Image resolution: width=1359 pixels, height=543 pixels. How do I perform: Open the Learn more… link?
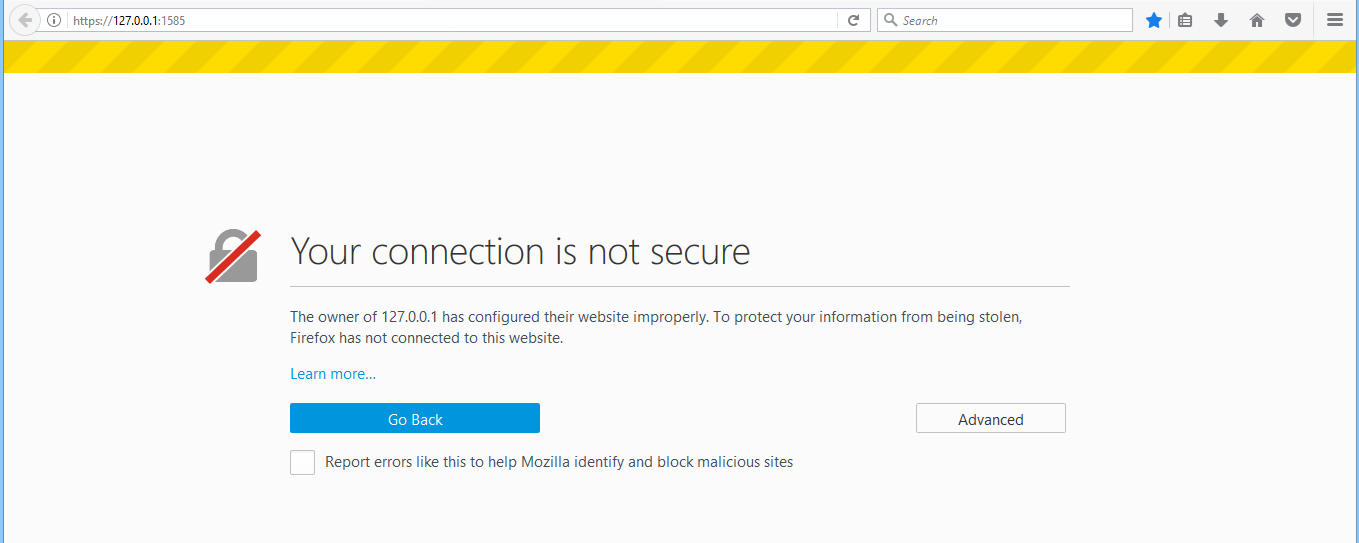(x=333, y=374)
